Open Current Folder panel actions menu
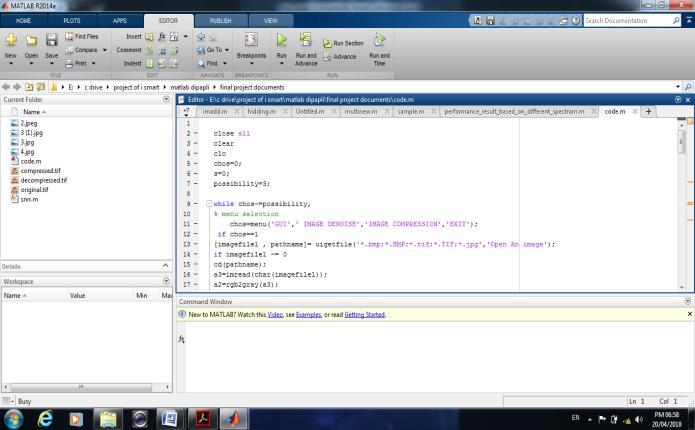695x430 pixels. click(167, 99)
